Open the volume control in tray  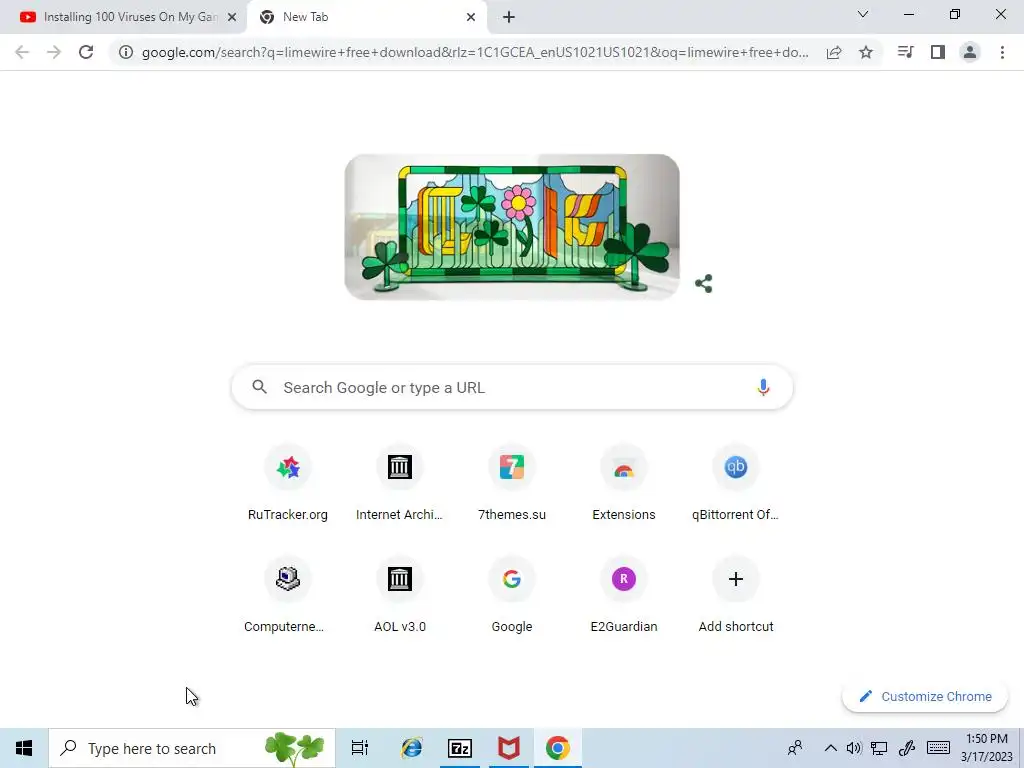click(854, 748)
